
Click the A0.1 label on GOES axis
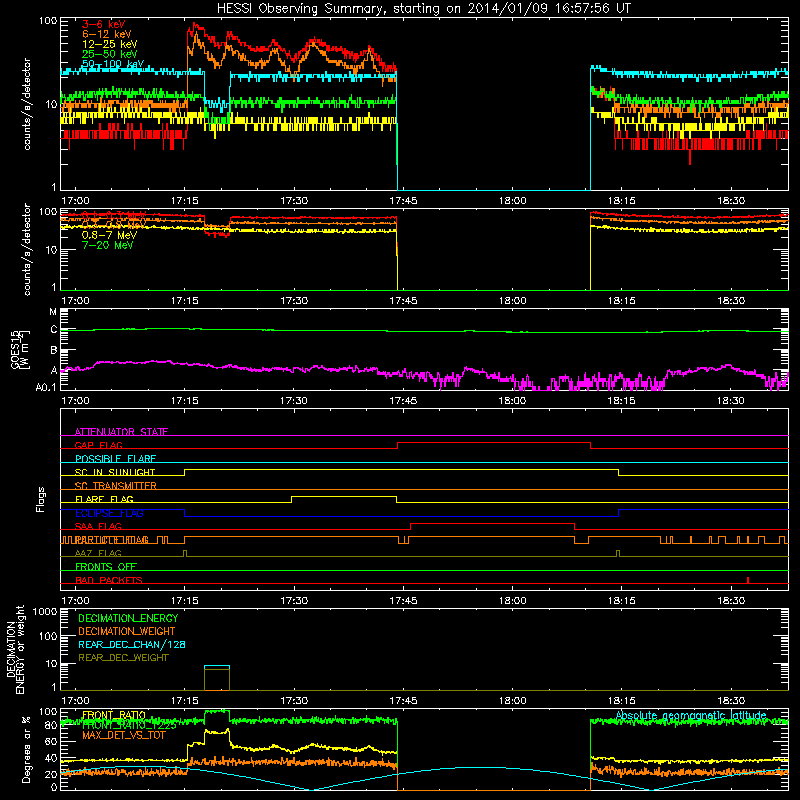coord(46,388)
